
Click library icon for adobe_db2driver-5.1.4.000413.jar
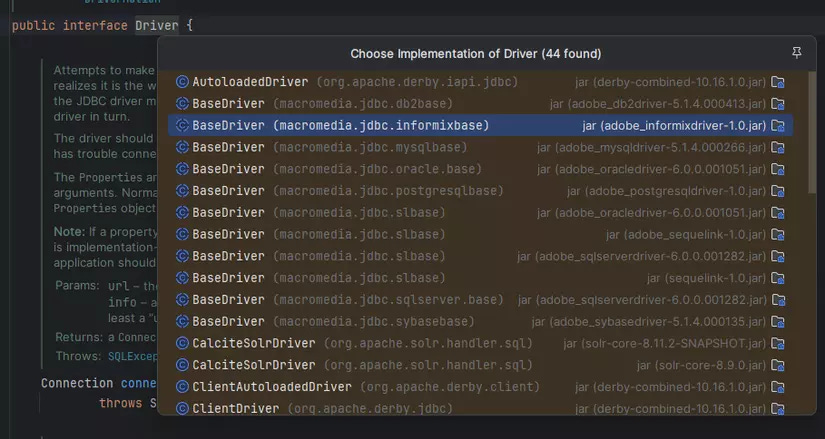point(778,104)
